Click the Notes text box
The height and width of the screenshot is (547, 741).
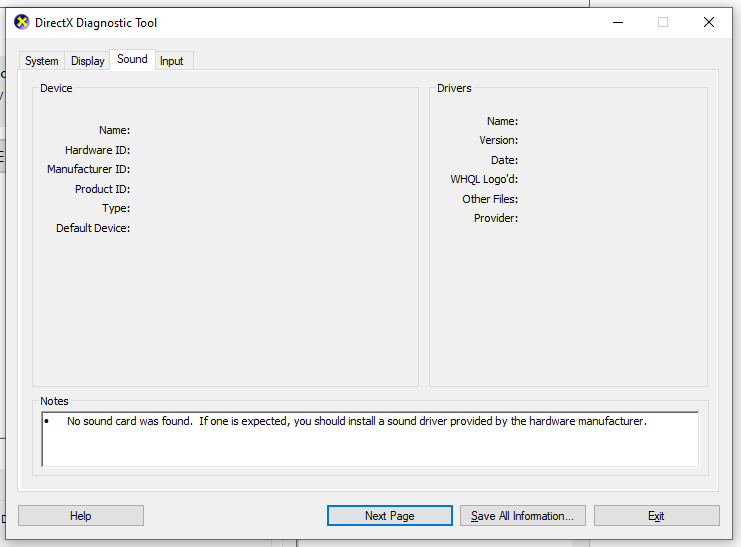click(370, 439)
